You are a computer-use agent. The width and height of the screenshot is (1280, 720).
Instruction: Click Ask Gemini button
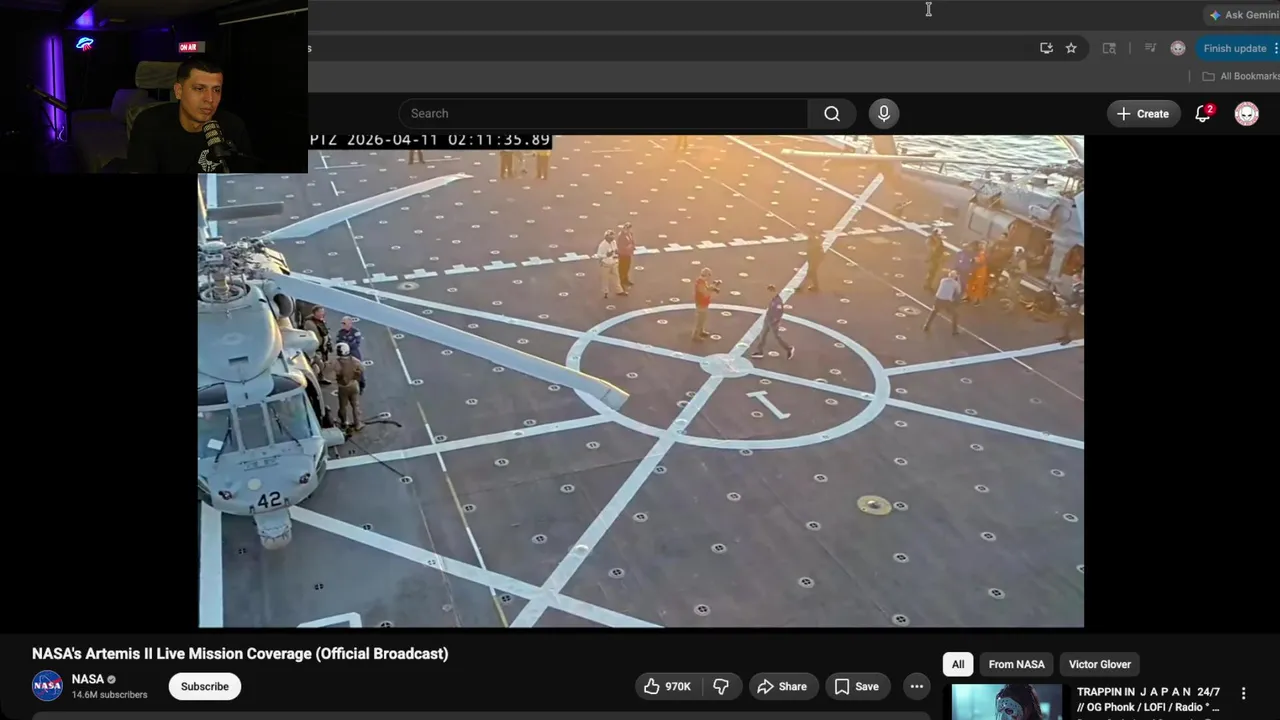1243,15
